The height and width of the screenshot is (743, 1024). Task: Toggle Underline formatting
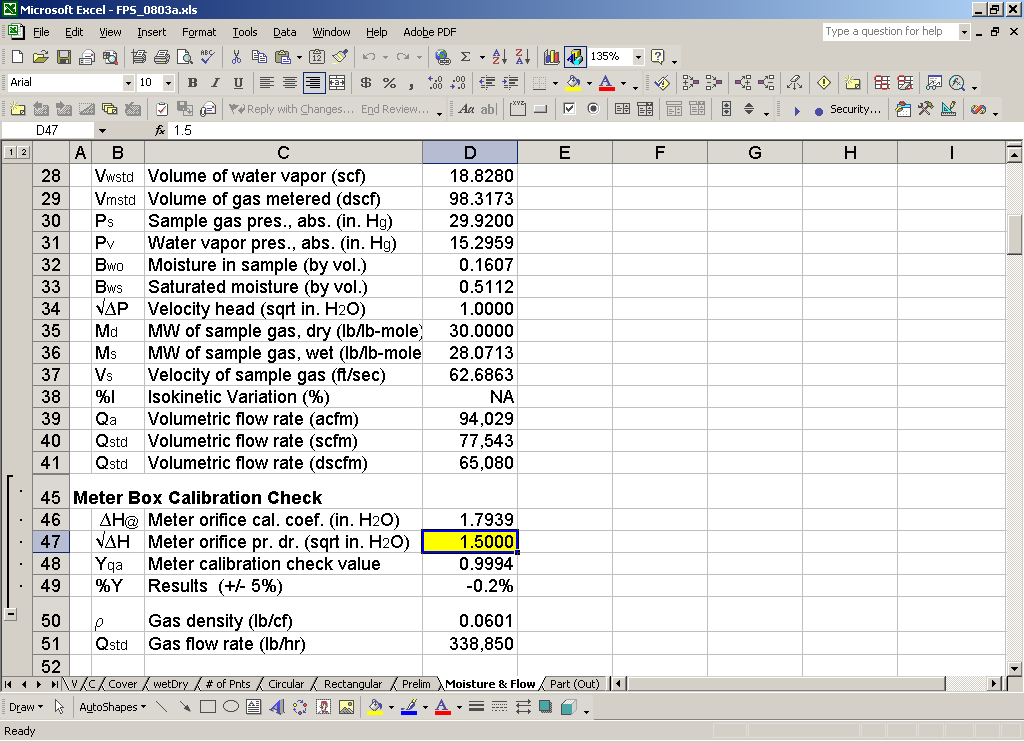[x=238, y=83]
